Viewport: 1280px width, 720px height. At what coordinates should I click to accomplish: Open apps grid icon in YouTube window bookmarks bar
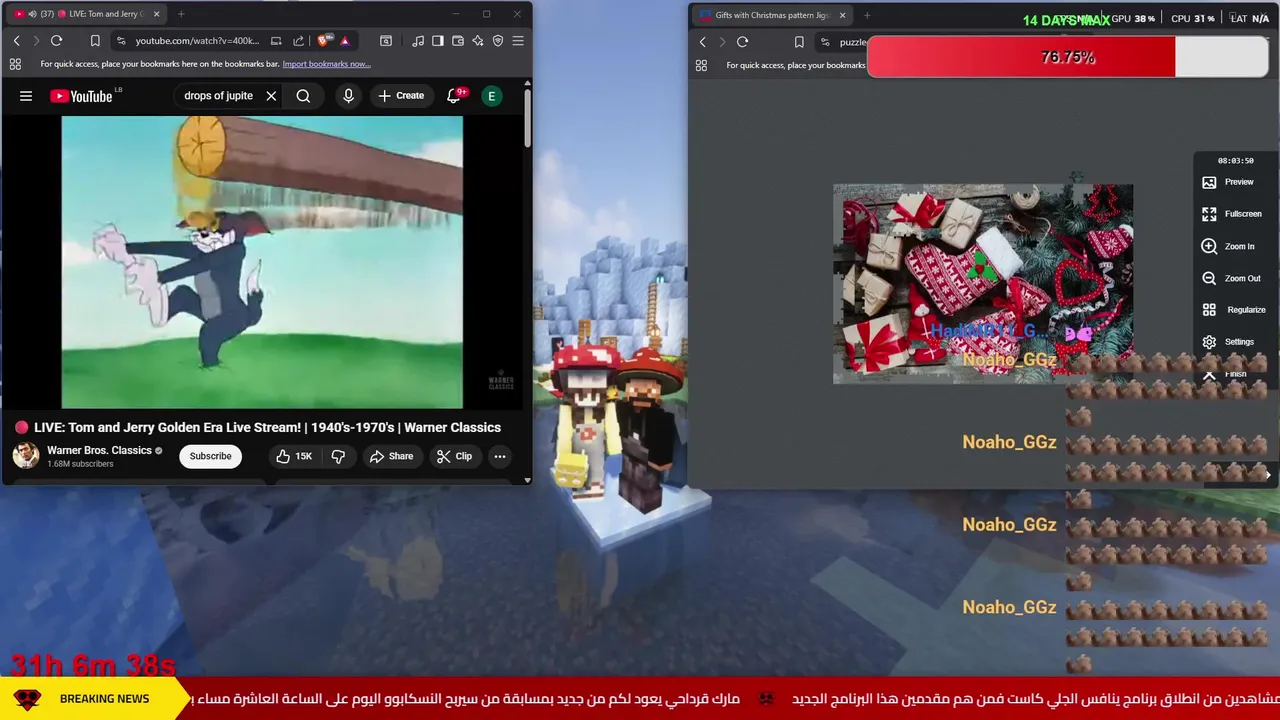(15, 64)
